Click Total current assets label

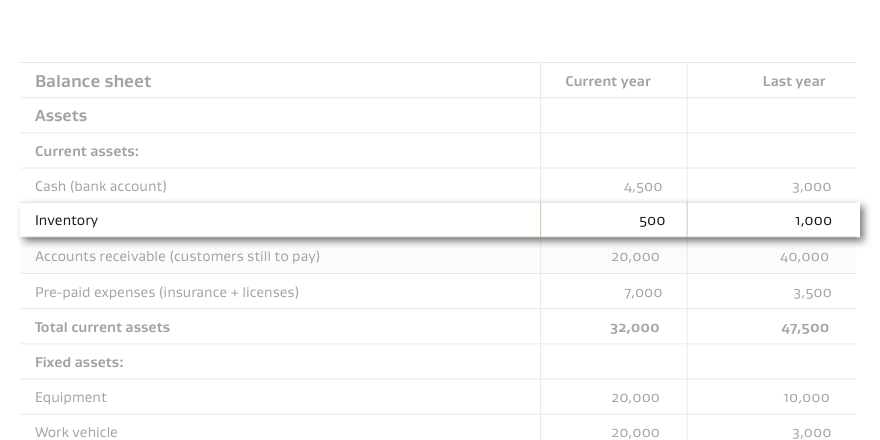(102, 327)
